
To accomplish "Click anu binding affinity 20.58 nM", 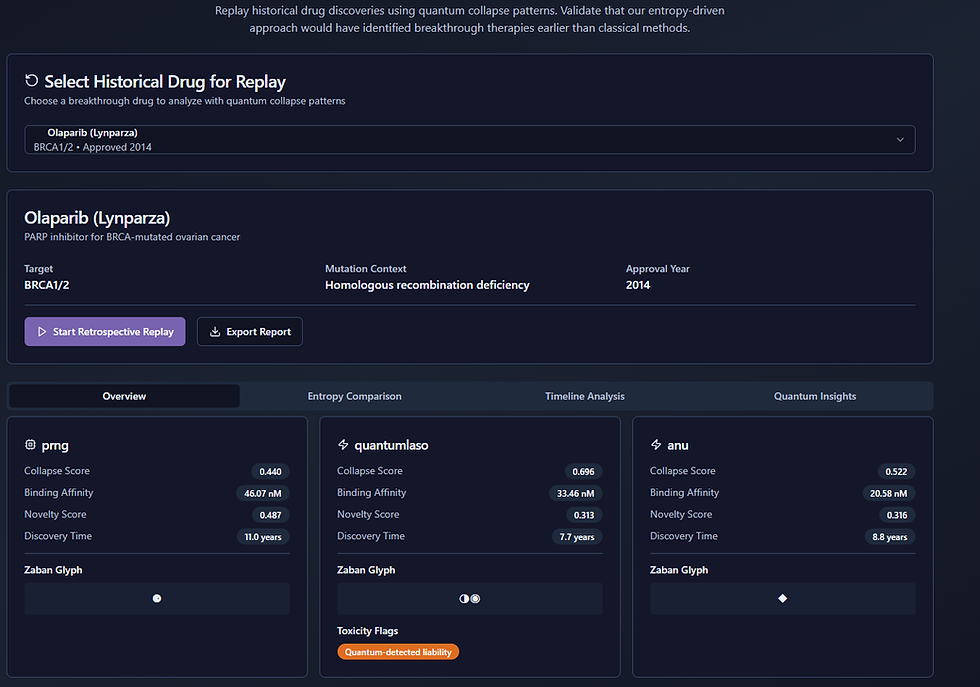I will coord(889,493).
